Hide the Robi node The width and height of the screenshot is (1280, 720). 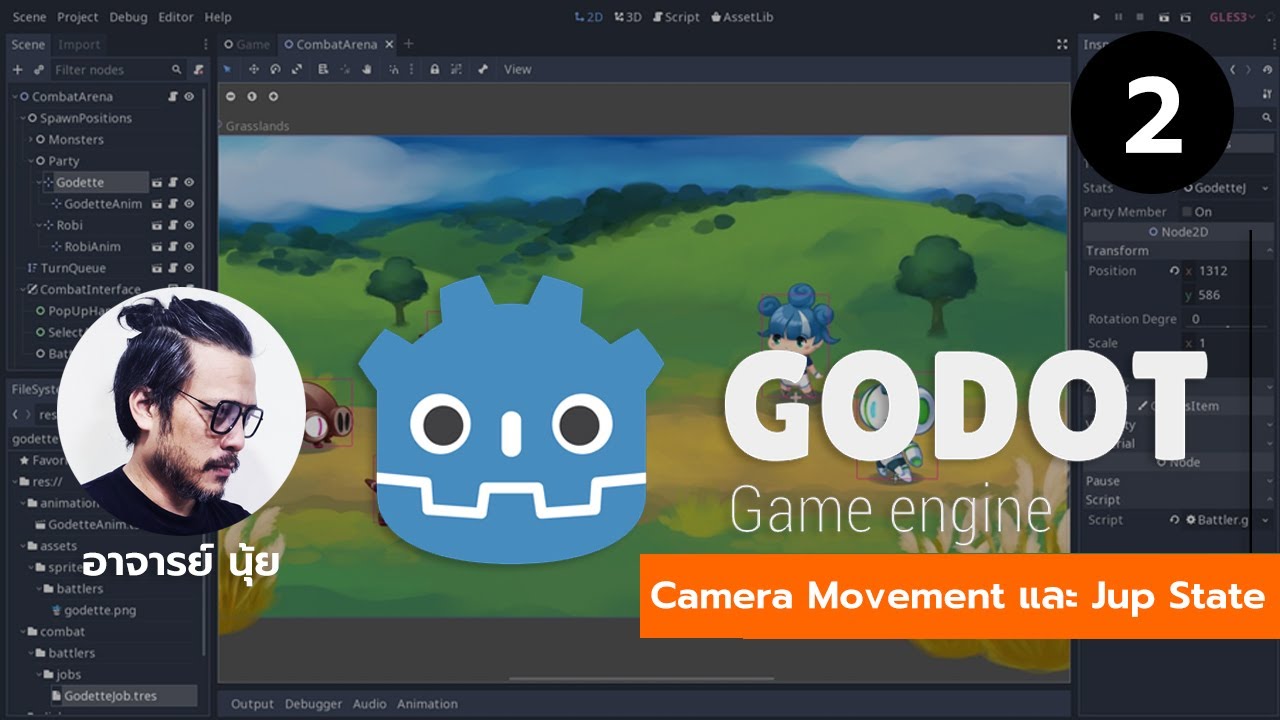189,226
